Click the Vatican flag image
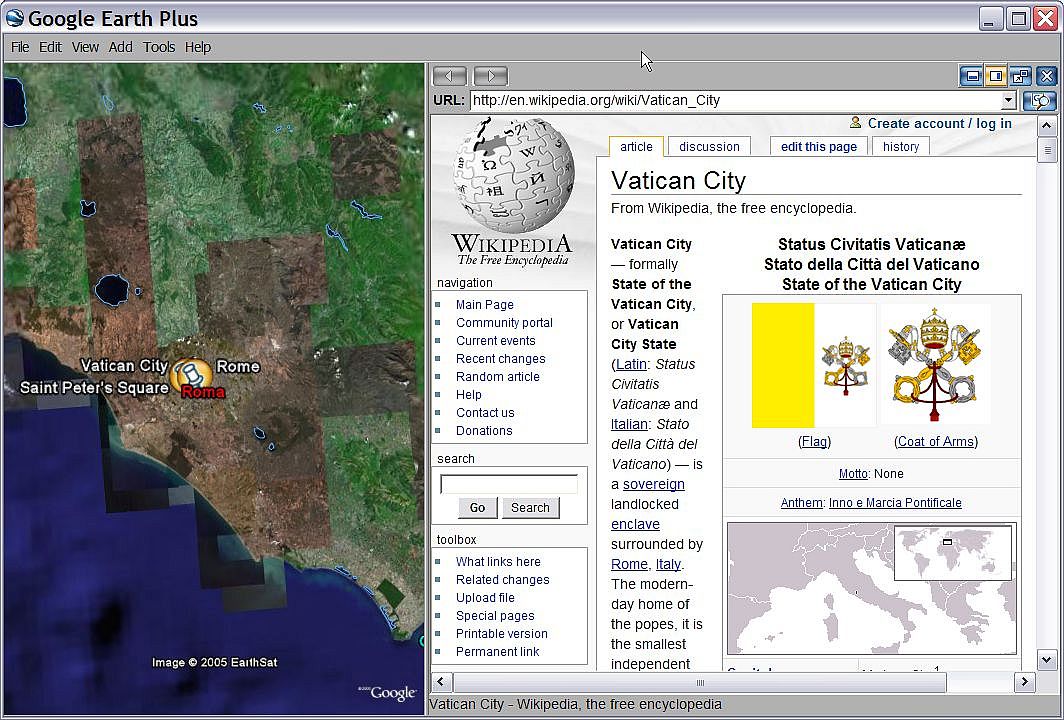 814,365
